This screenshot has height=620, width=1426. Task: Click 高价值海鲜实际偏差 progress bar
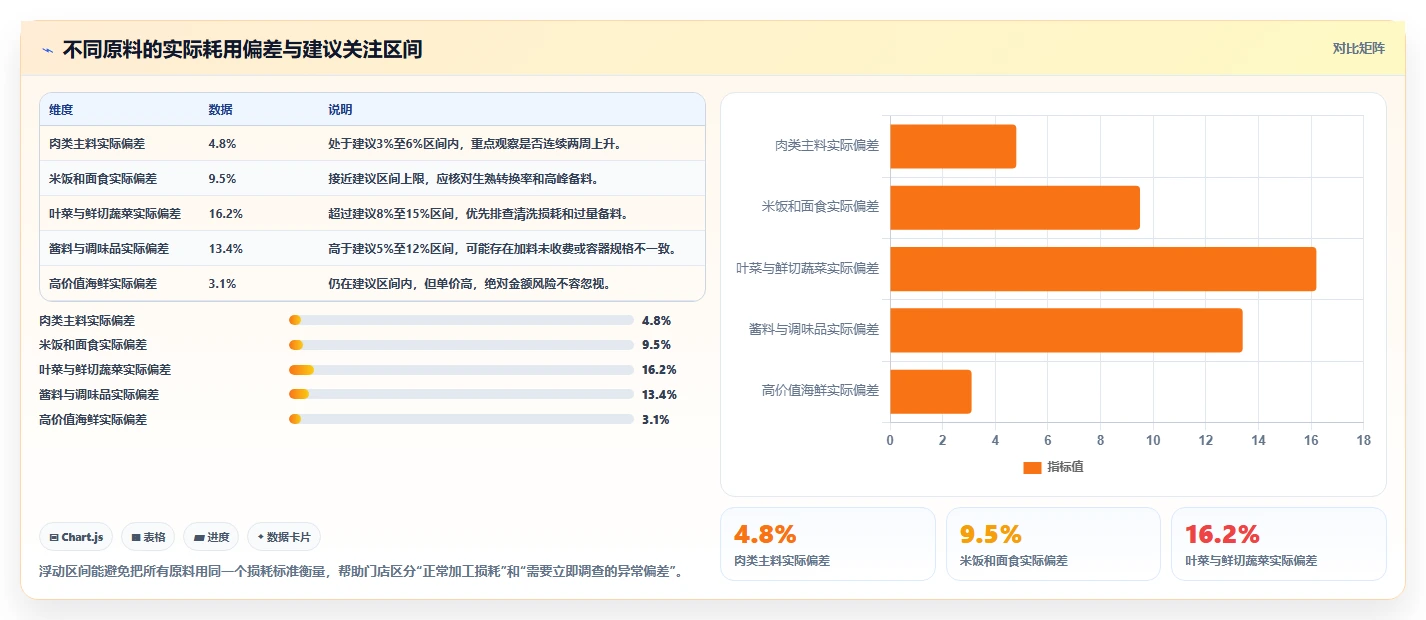point(461,420)
